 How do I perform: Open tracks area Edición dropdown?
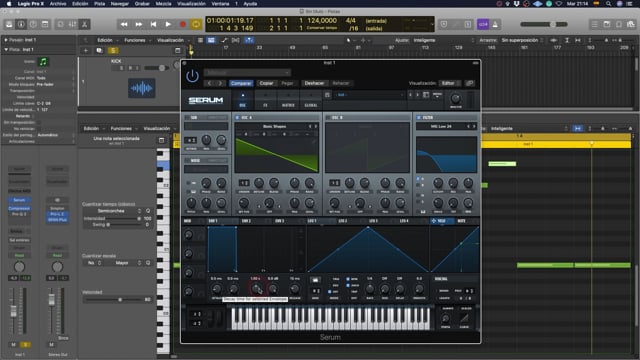[x=107, y=40]
